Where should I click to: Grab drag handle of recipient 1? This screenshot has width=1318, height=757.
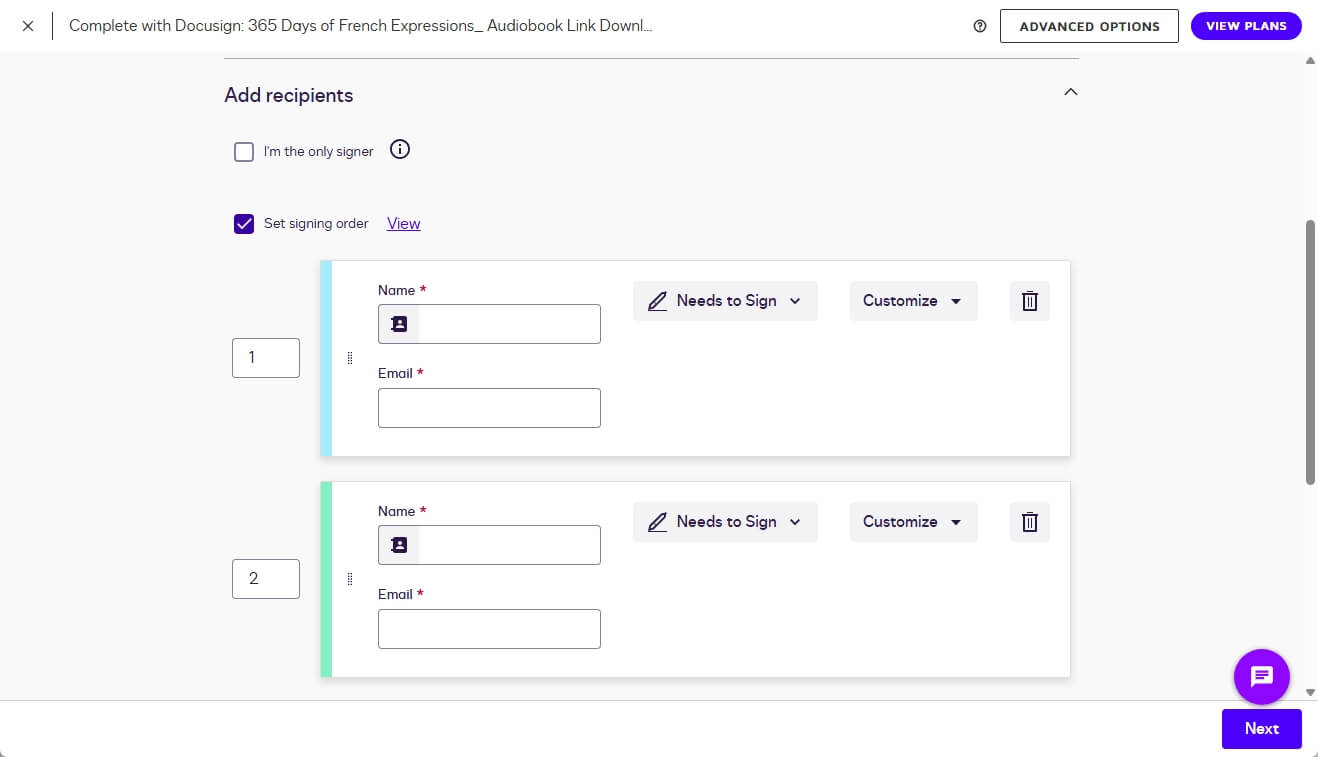[350, 358]
